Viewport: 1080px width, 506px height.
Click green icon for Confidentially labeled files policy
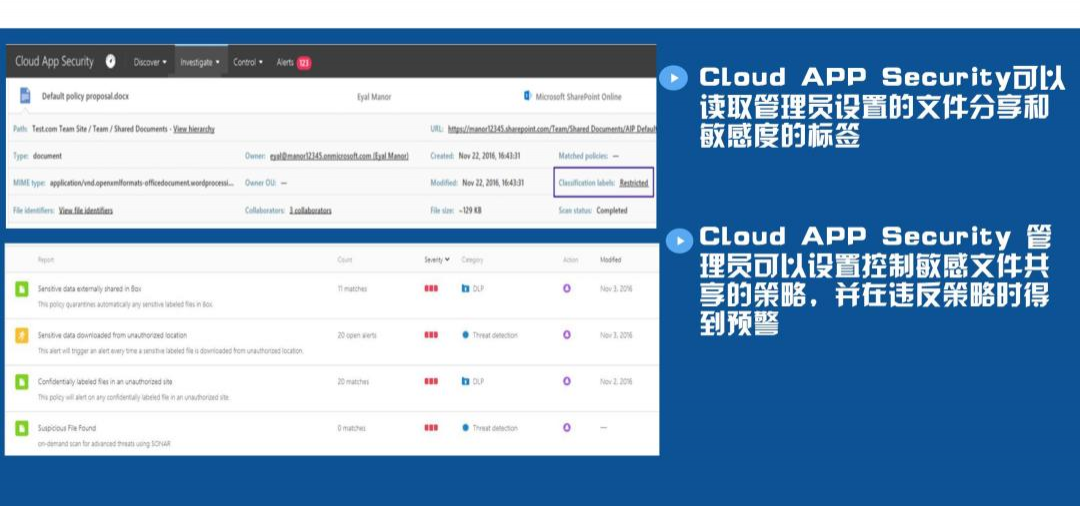tap(22, 381)
